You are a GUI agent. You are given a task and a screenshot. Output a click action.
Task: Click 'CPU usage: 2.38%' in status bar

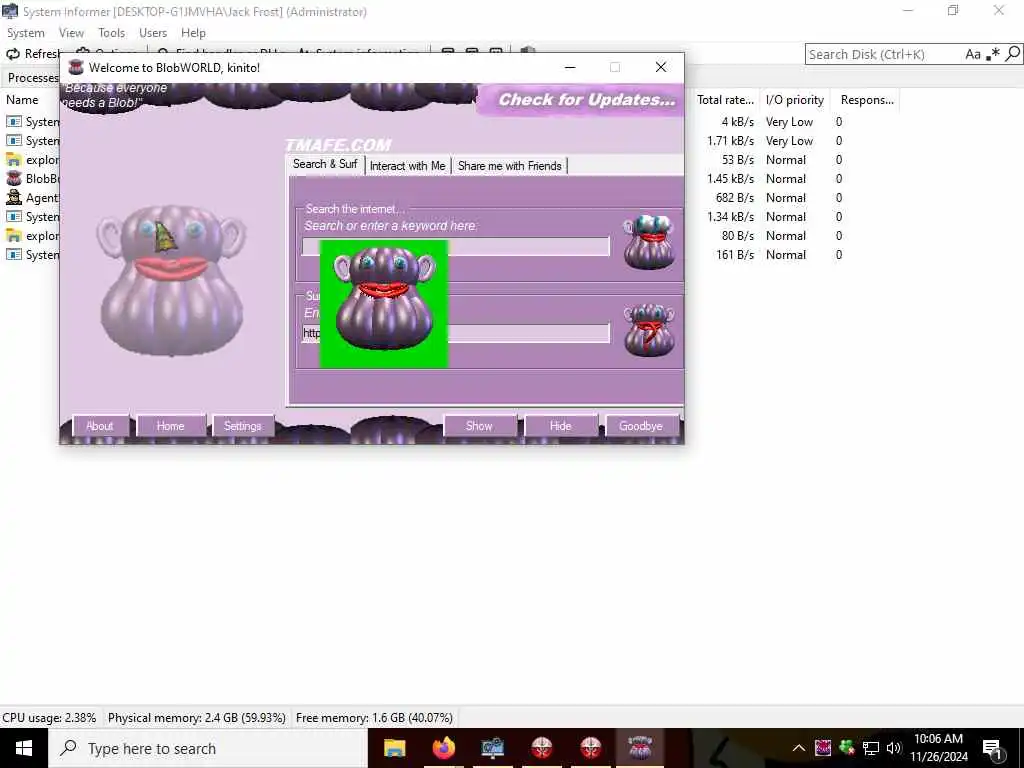pos(49,718)
